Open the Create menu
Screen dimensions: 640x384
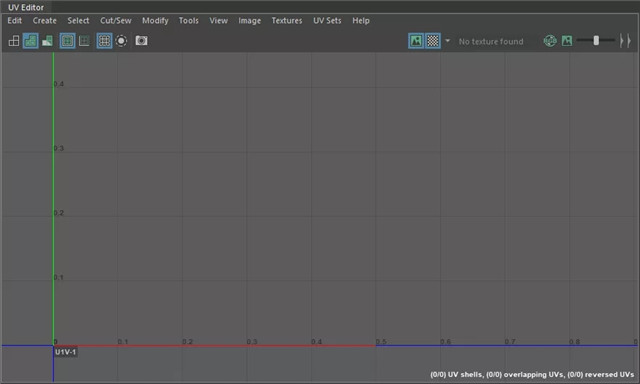click(44, 20)
